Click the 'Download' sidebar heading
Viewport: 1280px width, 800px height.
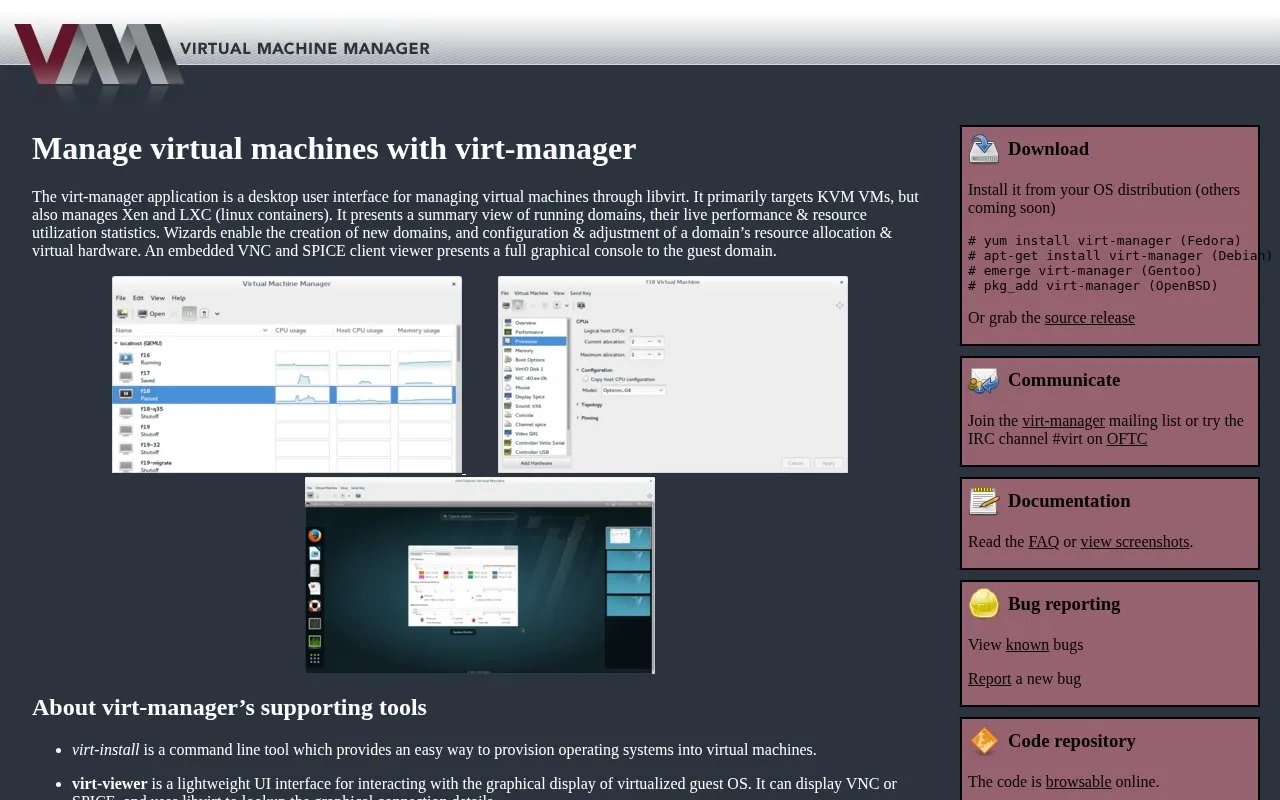(1048, 149)
